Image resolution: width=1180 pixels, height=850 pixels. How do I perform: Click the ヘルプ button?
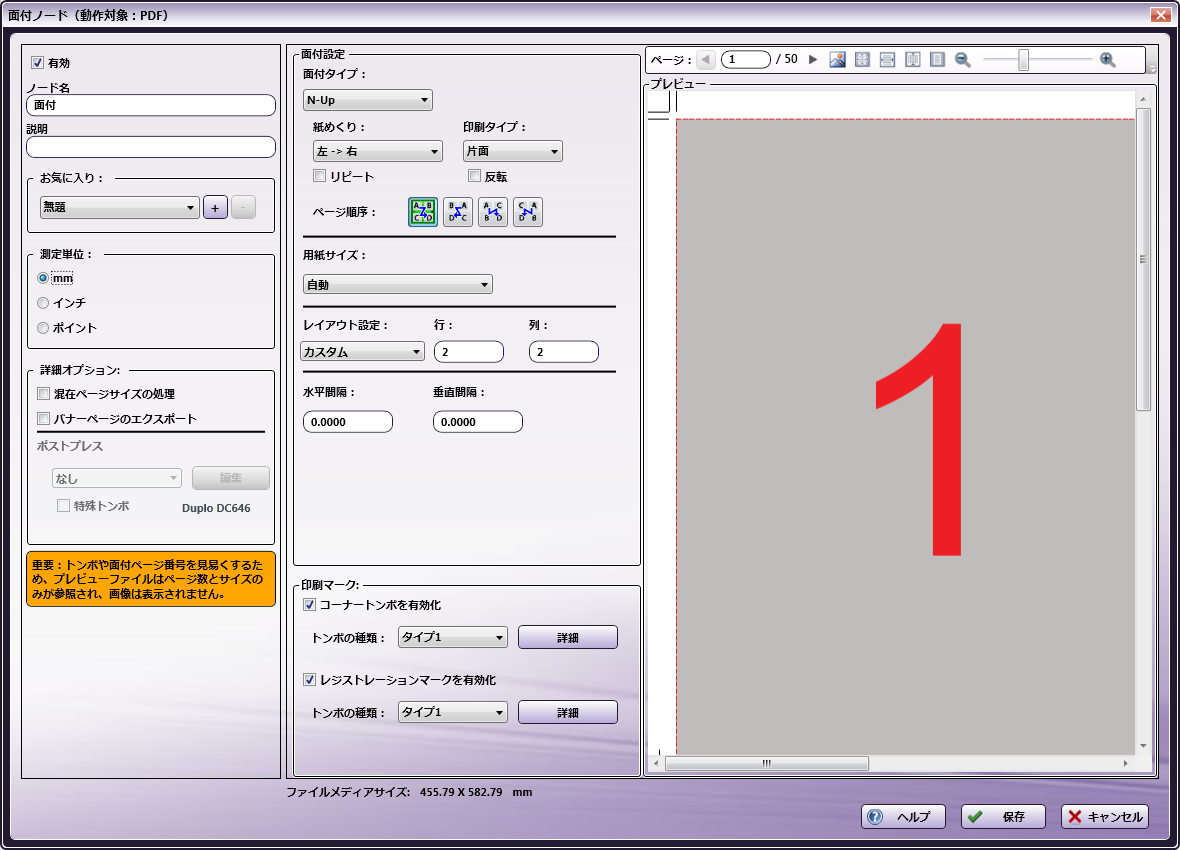pyautogui.click(x=903, y=817)
